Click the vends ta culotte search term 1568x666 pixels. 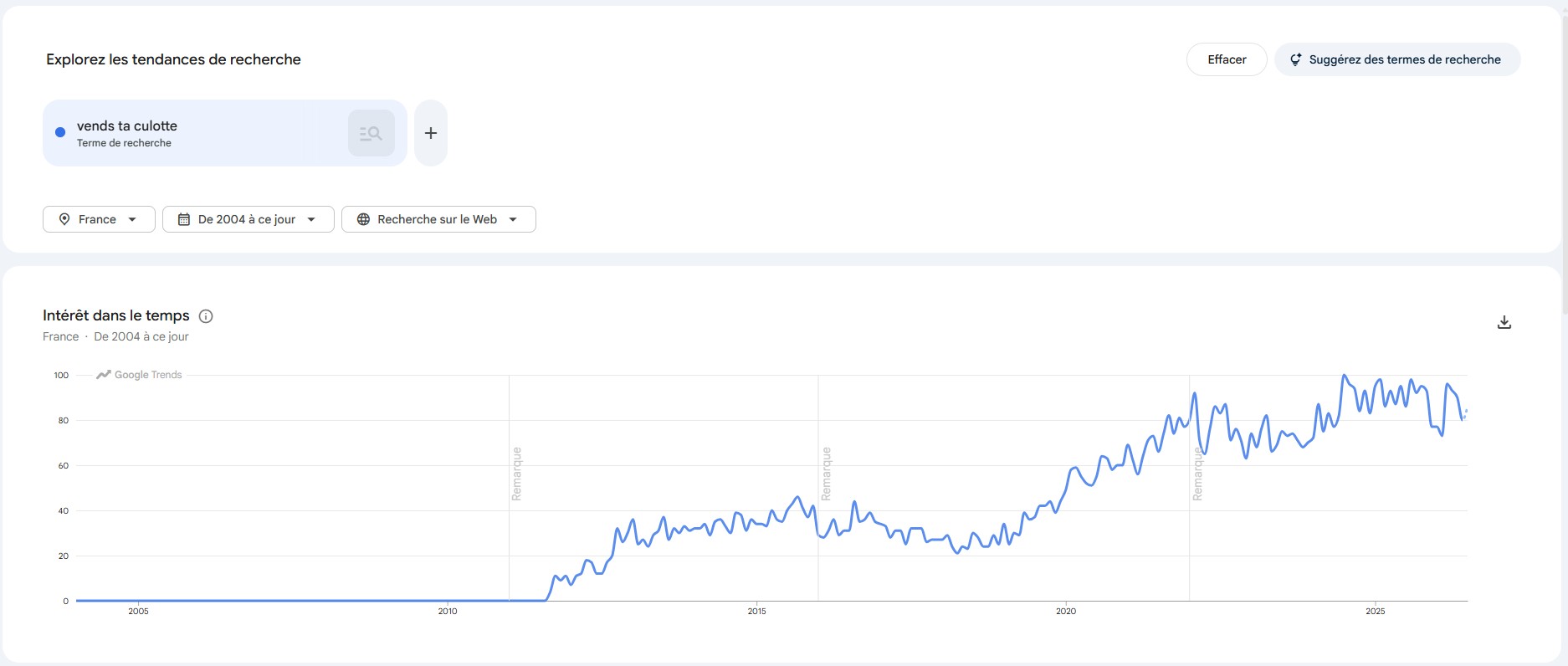point(127,126)
